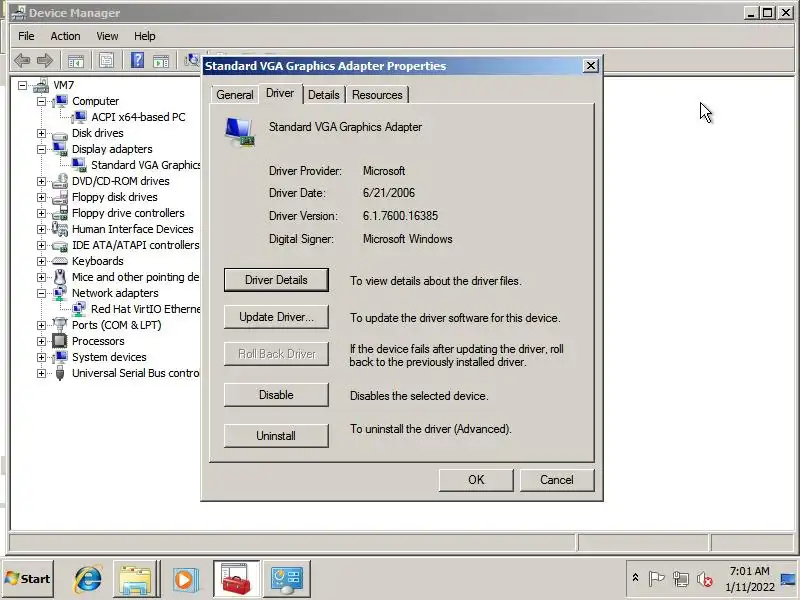Open the View menu
The height and width of the screenshot is (600, 800).
click(107, 36)
